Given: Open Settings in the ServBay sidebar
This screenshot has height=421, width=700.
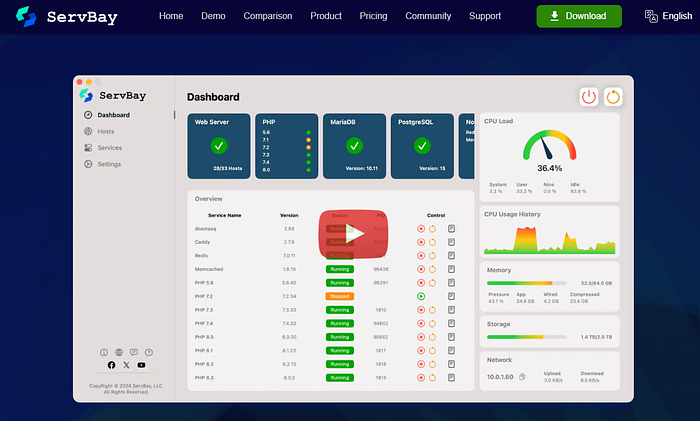Looking at the screenshot, I should coord(102,164).
